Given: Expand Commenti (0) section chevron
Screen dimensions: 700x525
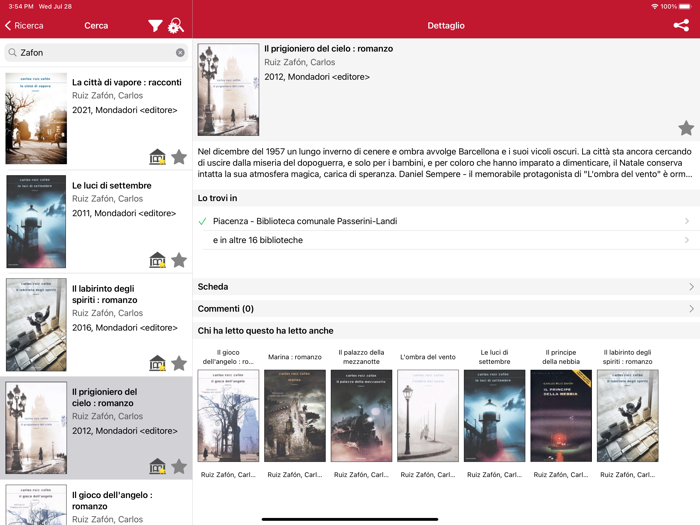Looking at the screenshot, I should 691,308.
